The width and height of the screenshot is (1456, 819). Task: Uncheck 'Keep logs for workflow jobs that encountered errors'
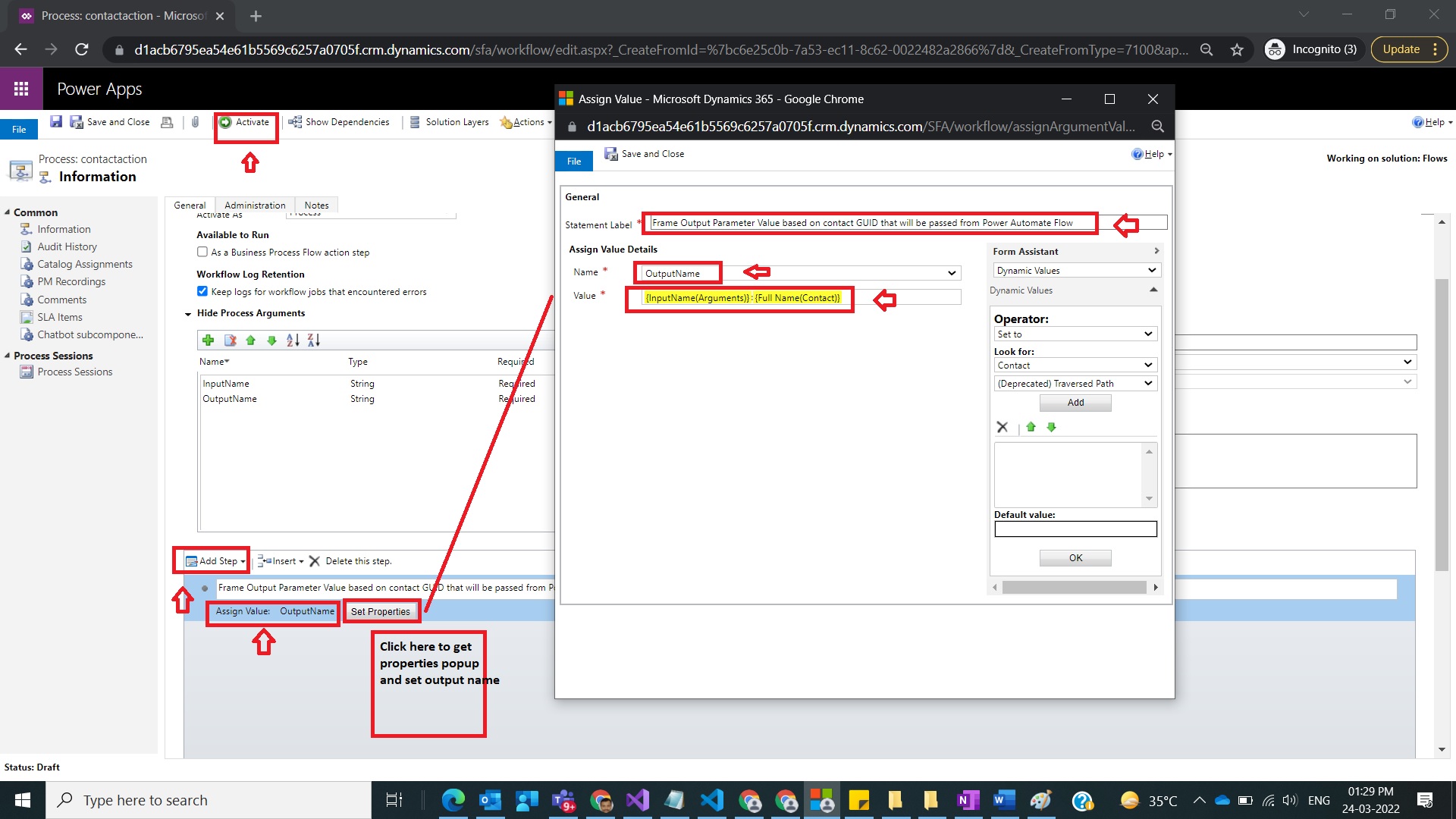pos(202,290)
